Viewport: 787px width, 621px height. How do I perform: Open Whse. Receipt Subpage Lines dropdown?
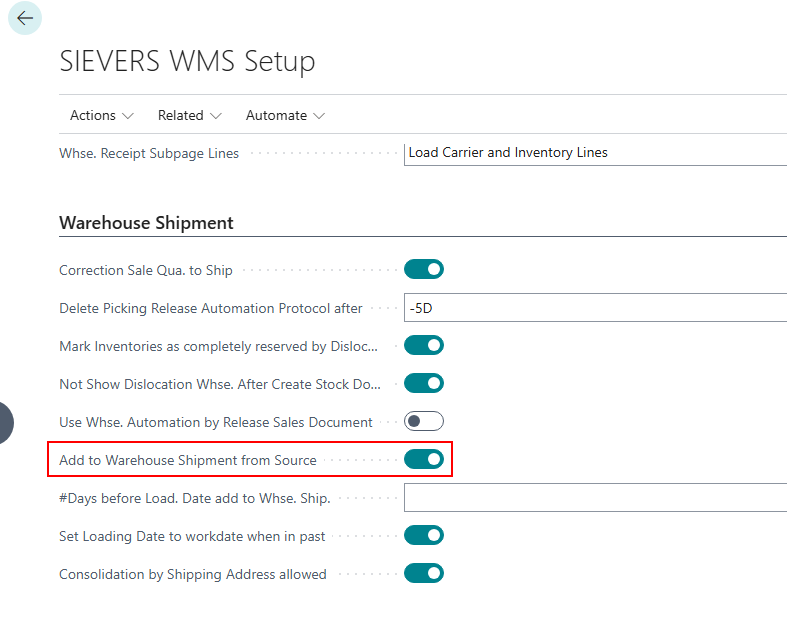click(x=594, y=153)
